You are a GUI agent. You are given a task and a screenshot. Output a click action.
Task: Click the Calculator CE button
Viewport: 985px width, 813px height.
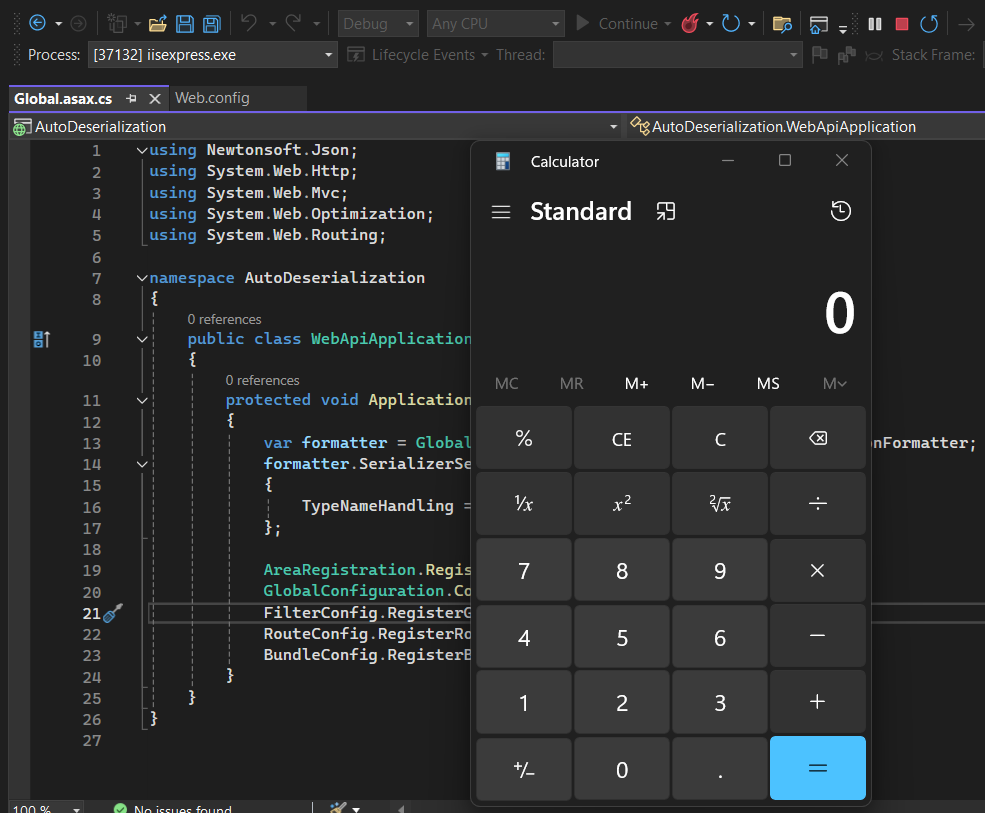point(622,438)
